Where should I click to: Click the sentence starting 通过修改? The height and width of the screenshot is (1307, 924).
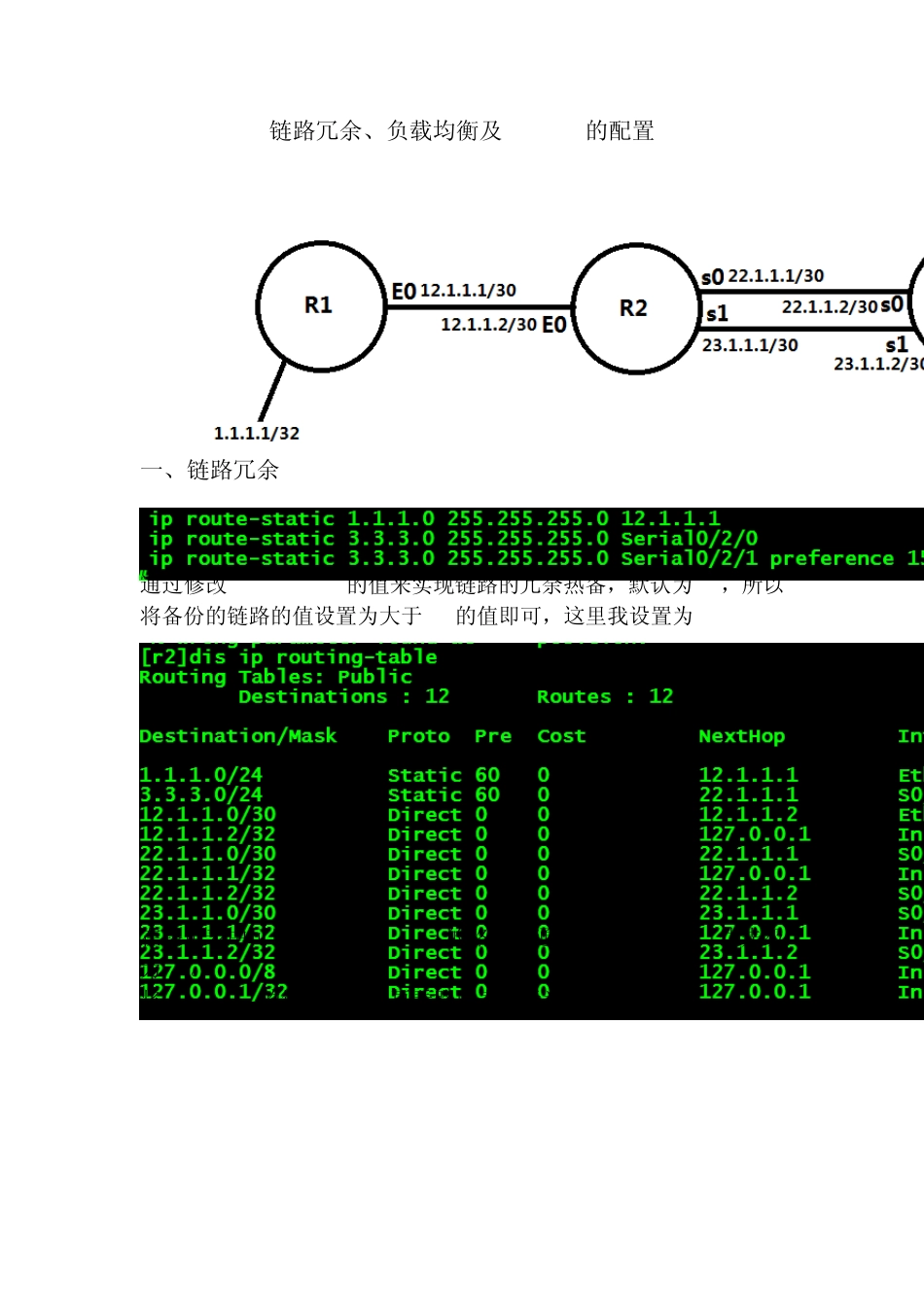[461, 585]
